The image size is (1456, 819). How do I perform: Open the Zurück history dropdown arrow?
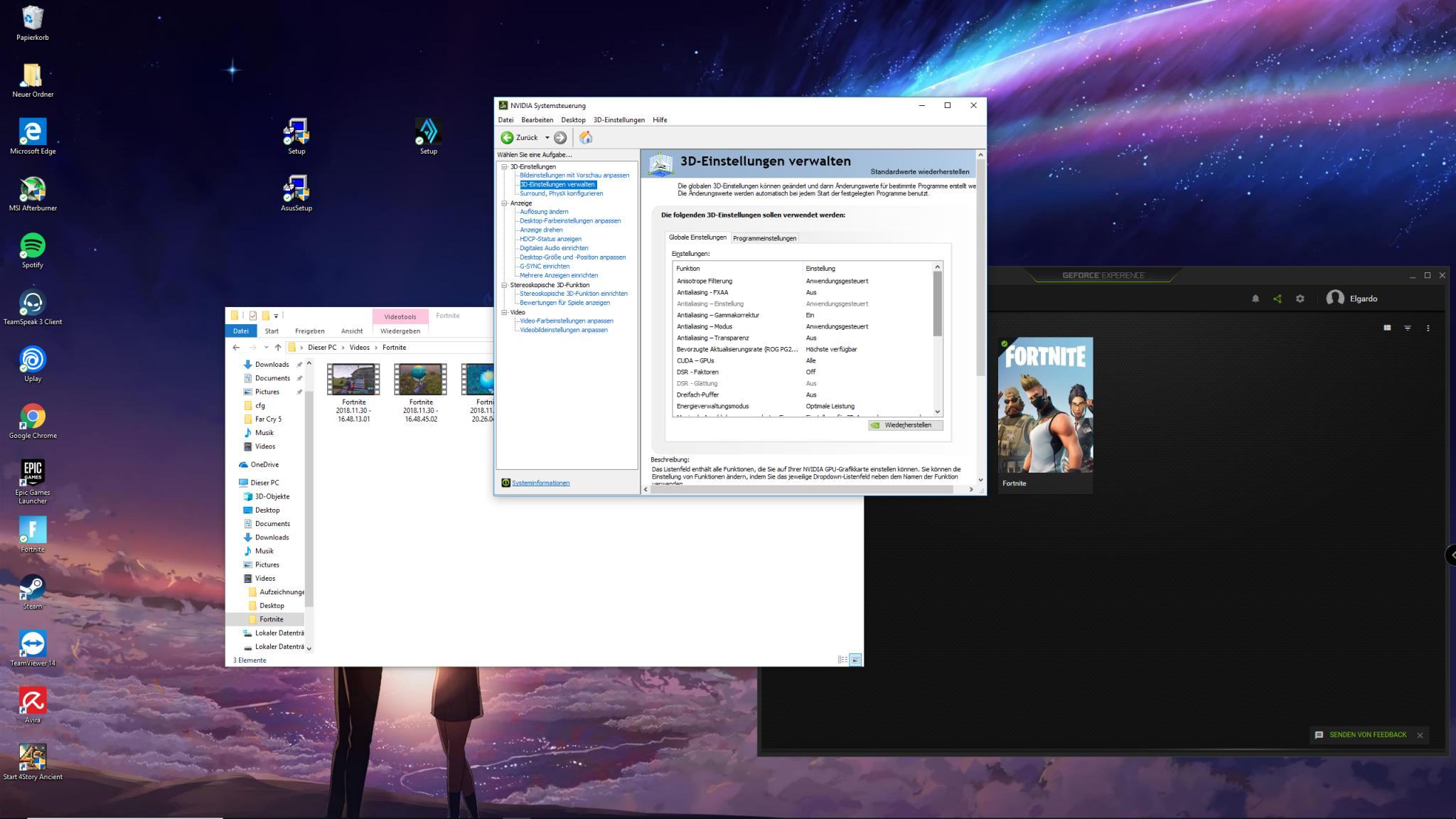[x=547, y=138]
